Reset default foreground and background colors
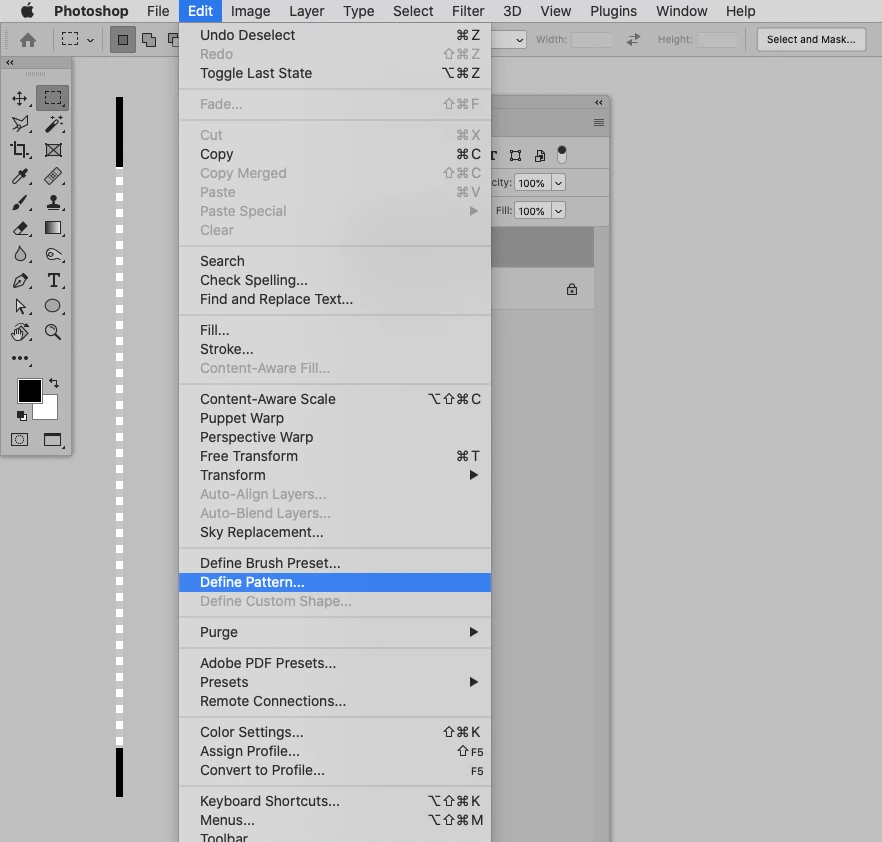882x842 pixels. [x=21, y=416]
